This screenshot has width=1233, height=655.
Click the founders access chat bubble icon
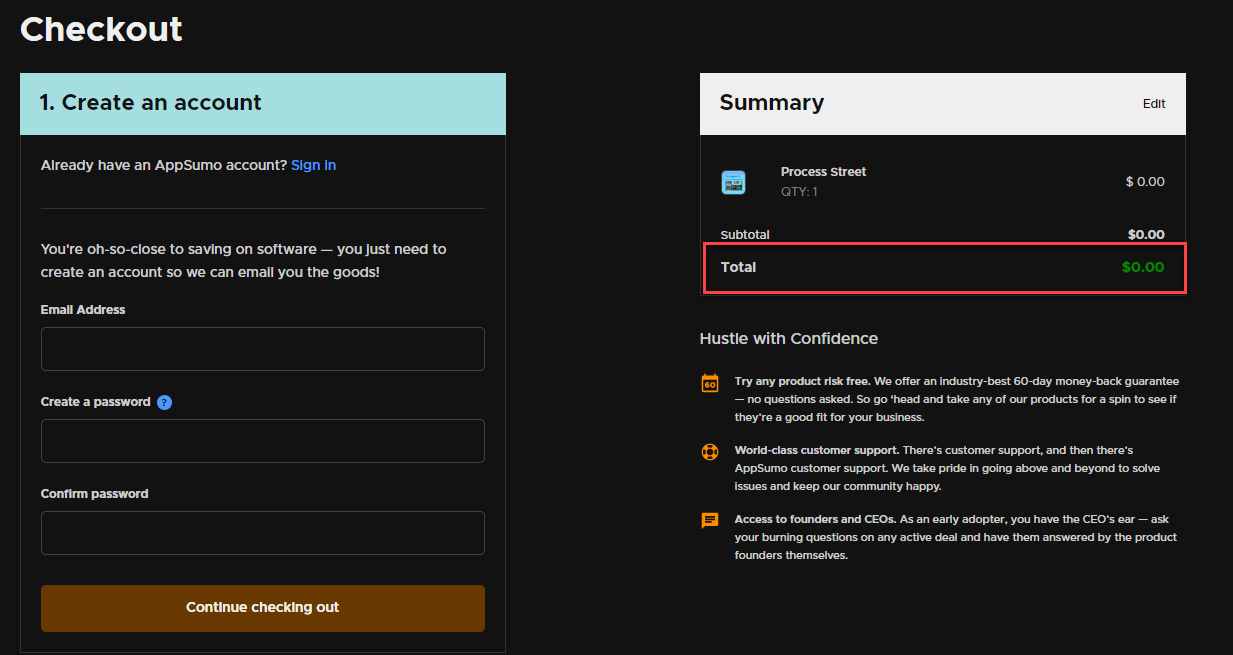coord(710,520)
